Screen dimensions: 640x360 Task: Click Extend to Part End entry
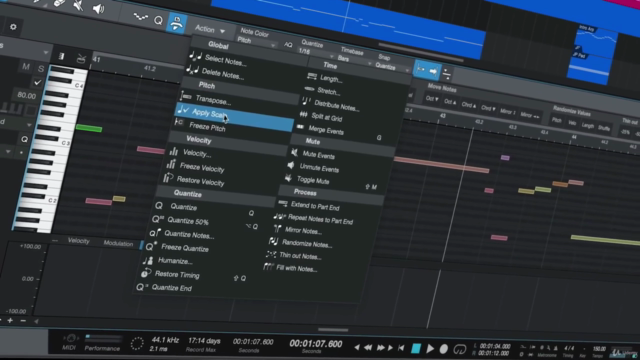[315, 207]
